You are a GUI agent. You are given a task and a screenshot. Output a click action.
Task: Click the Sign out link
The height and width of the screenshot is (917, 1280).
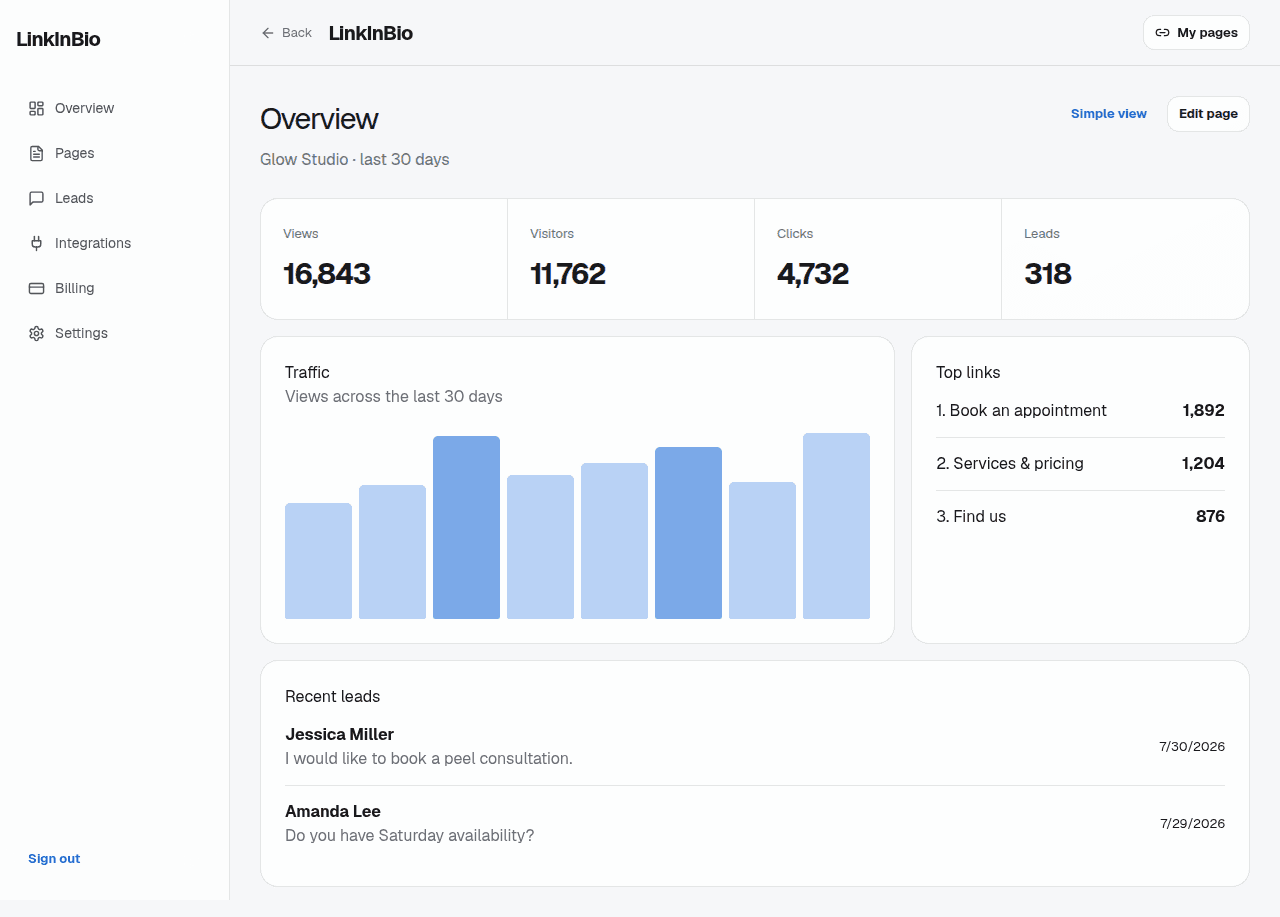click(x=54, y=859)
